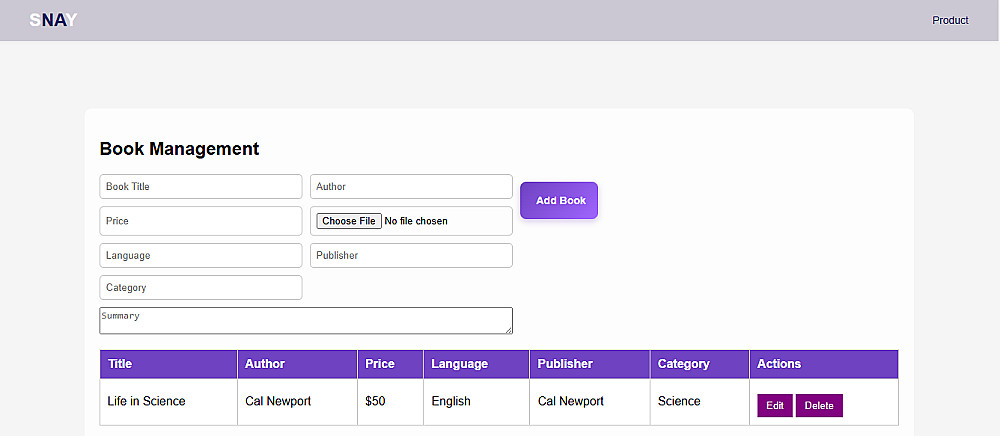Viewport: 1000px width, 436px height.
Task: Delete the Life in Science entry
Action: (819, 405)
